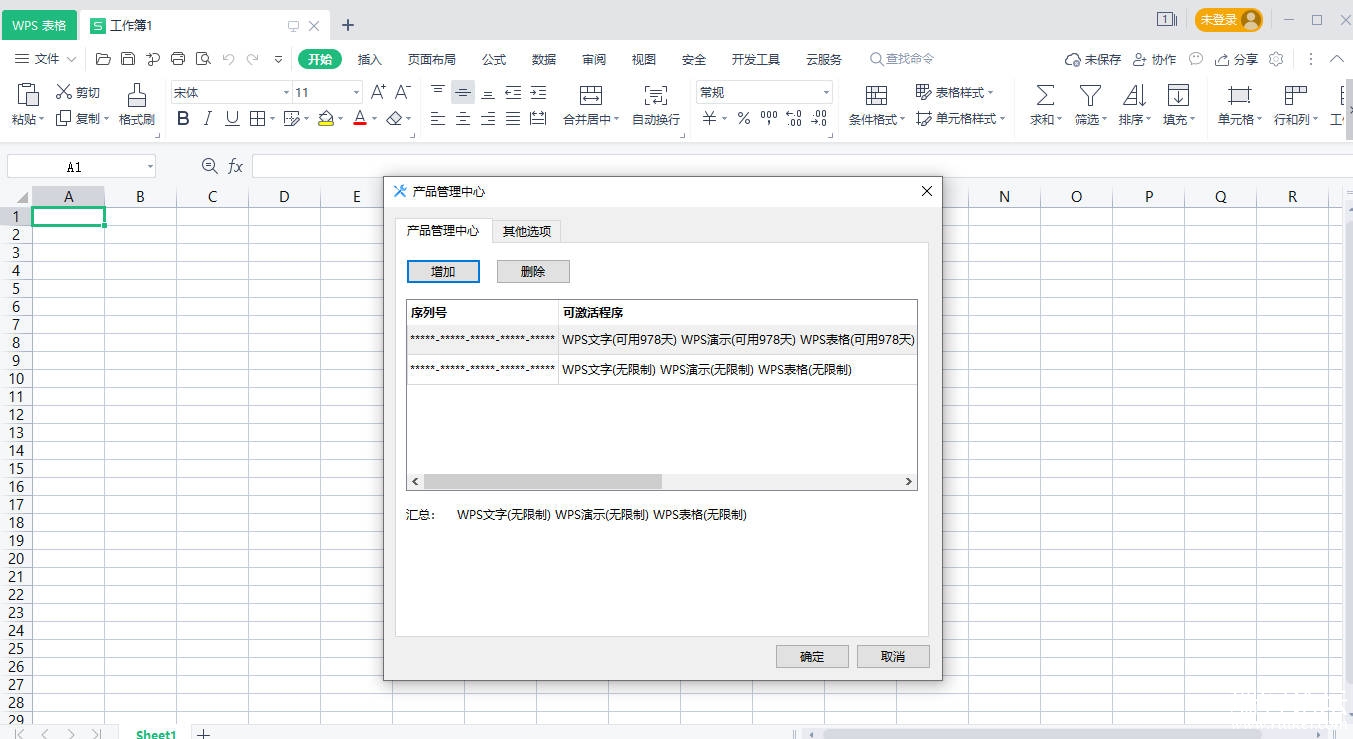Switch to the 插入 (Insert) ribbon tab
Viewport: 1353px width, 739px height.
pyautogui.click(x=370, y=59)
